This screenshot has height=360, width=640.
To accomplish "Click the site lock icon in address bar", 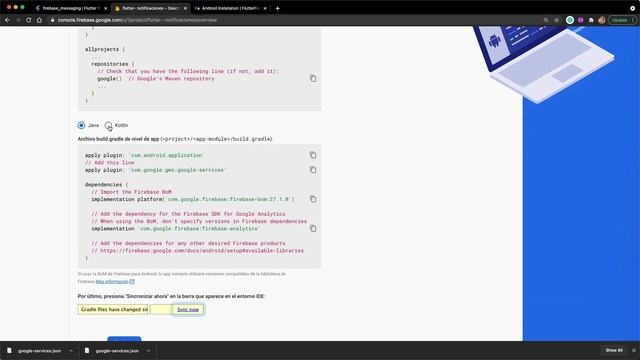I will pos(52,20).
